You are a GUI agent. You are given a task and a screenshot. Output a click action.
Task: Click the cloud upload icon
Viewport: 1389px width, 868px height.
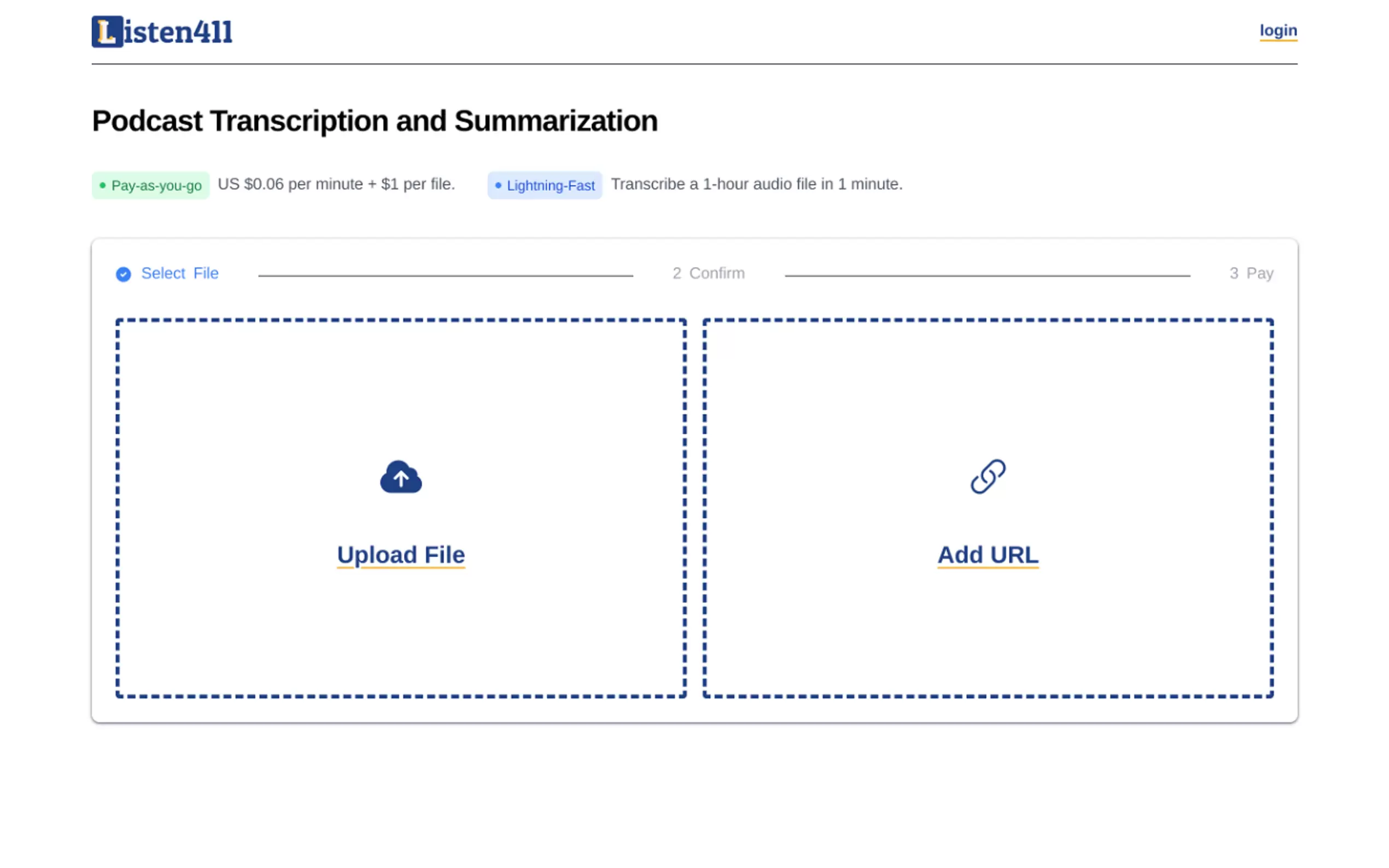tap(401, 477)
